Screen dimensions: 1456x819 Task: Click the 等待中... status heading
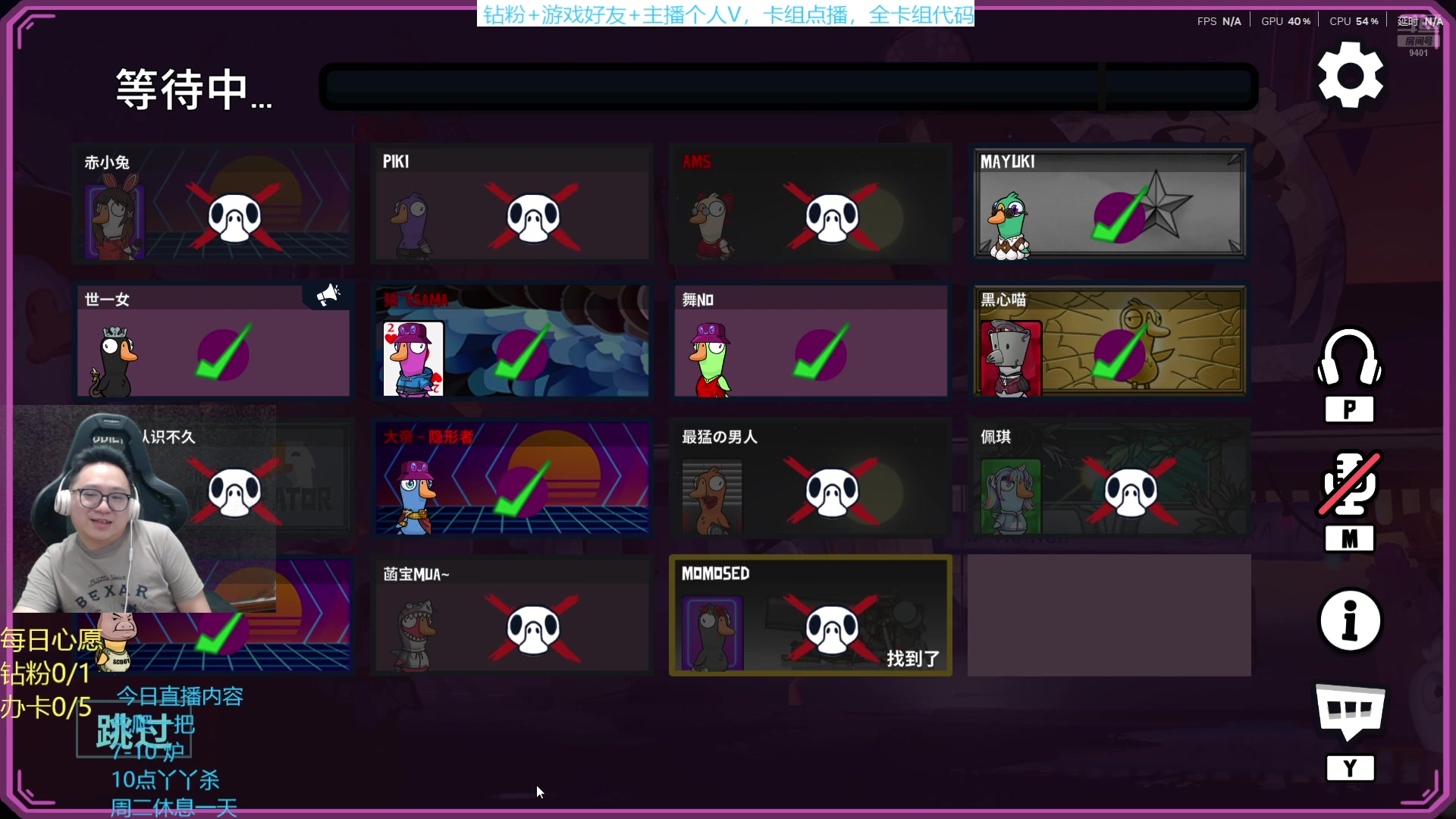pos(193,89)
